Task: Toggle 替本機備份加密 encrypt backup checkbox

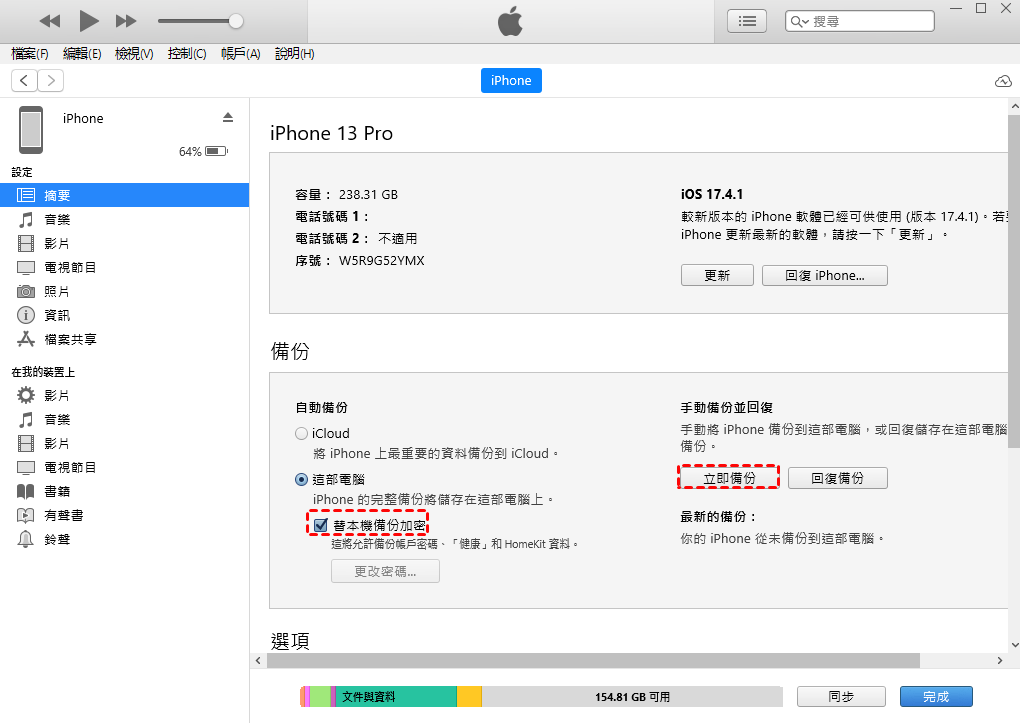Action: [x=321, y=525]
